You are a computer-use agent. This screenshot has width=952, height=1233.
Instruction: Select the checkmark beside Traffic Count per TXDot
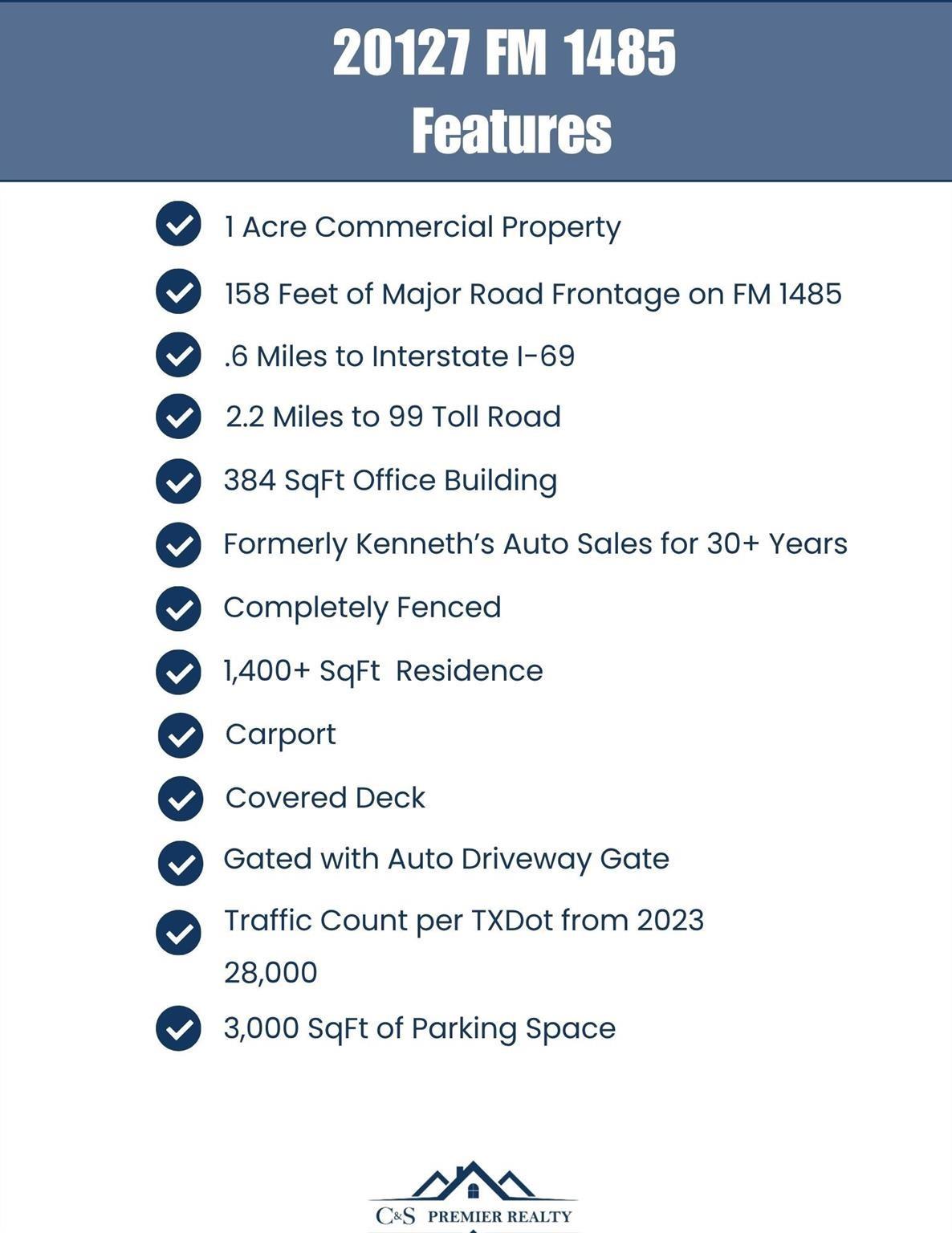pyautogui.click(x=178, y=933)
